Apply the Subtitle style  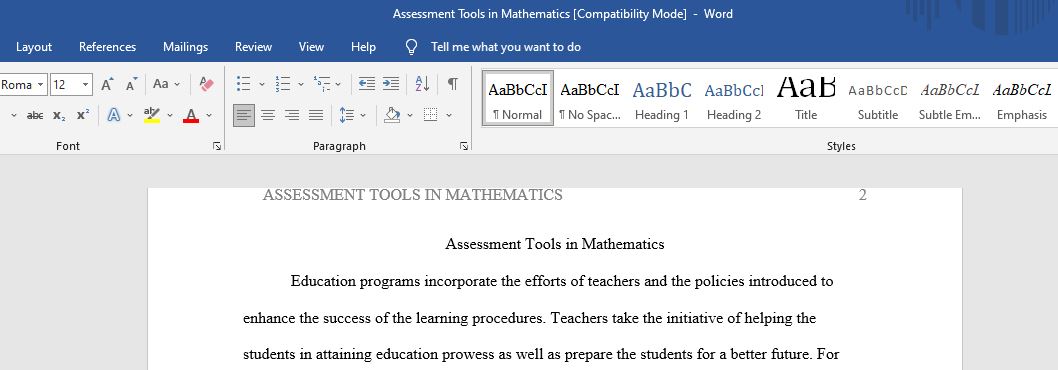pos(878,98)
